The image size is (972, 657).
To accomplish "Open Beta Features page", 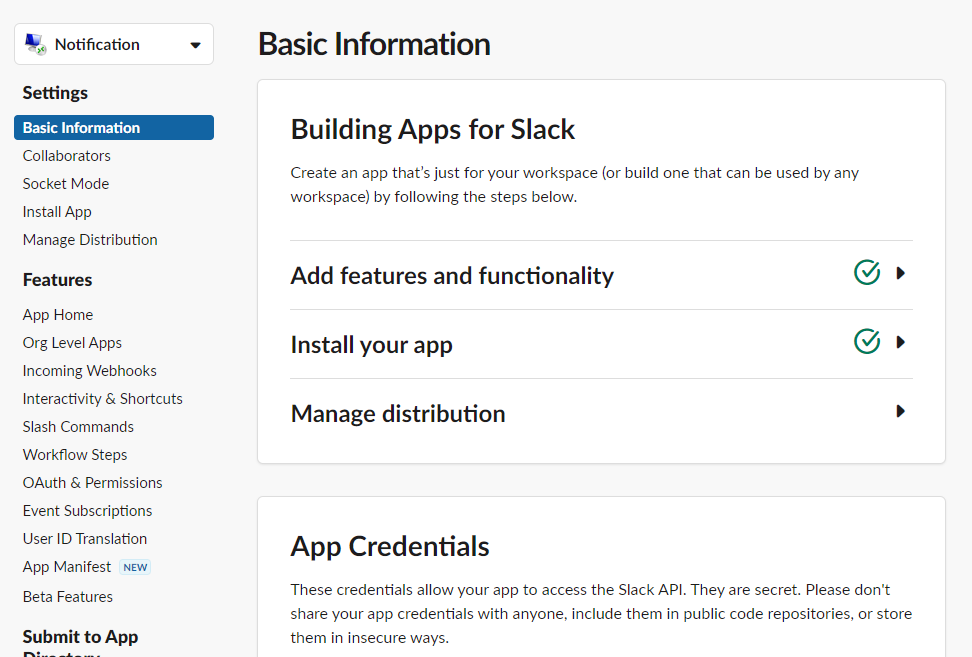I will coord(68,597).
